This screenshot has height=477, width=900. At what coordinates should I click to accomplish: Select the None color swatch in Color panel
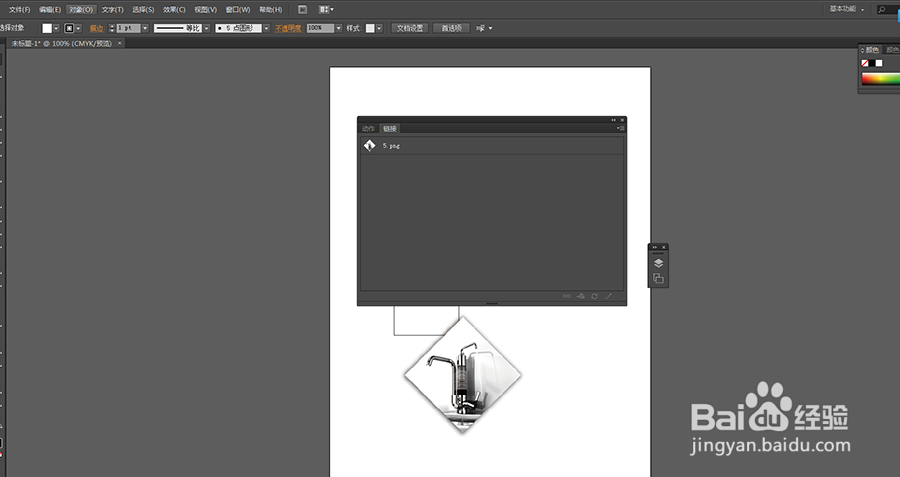pos(865,63)
